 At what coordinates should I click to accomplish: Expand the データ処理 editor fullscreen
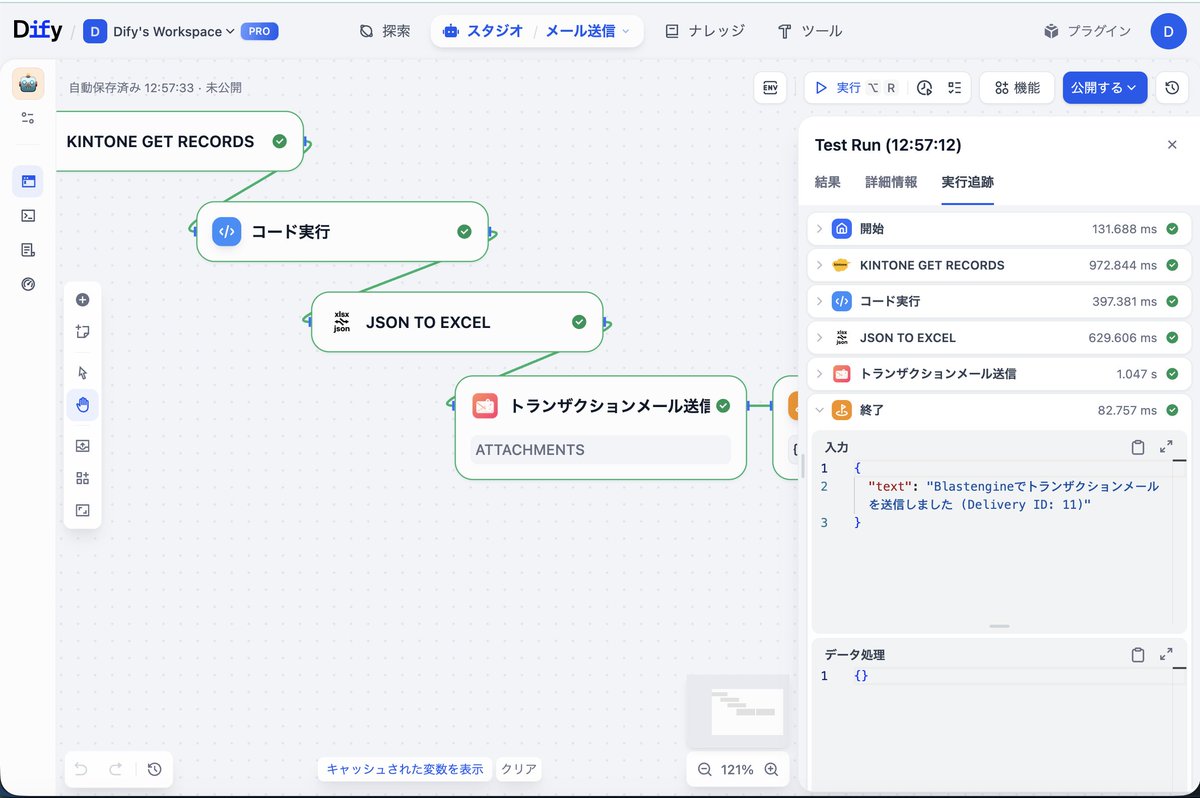pos(1166,655)
